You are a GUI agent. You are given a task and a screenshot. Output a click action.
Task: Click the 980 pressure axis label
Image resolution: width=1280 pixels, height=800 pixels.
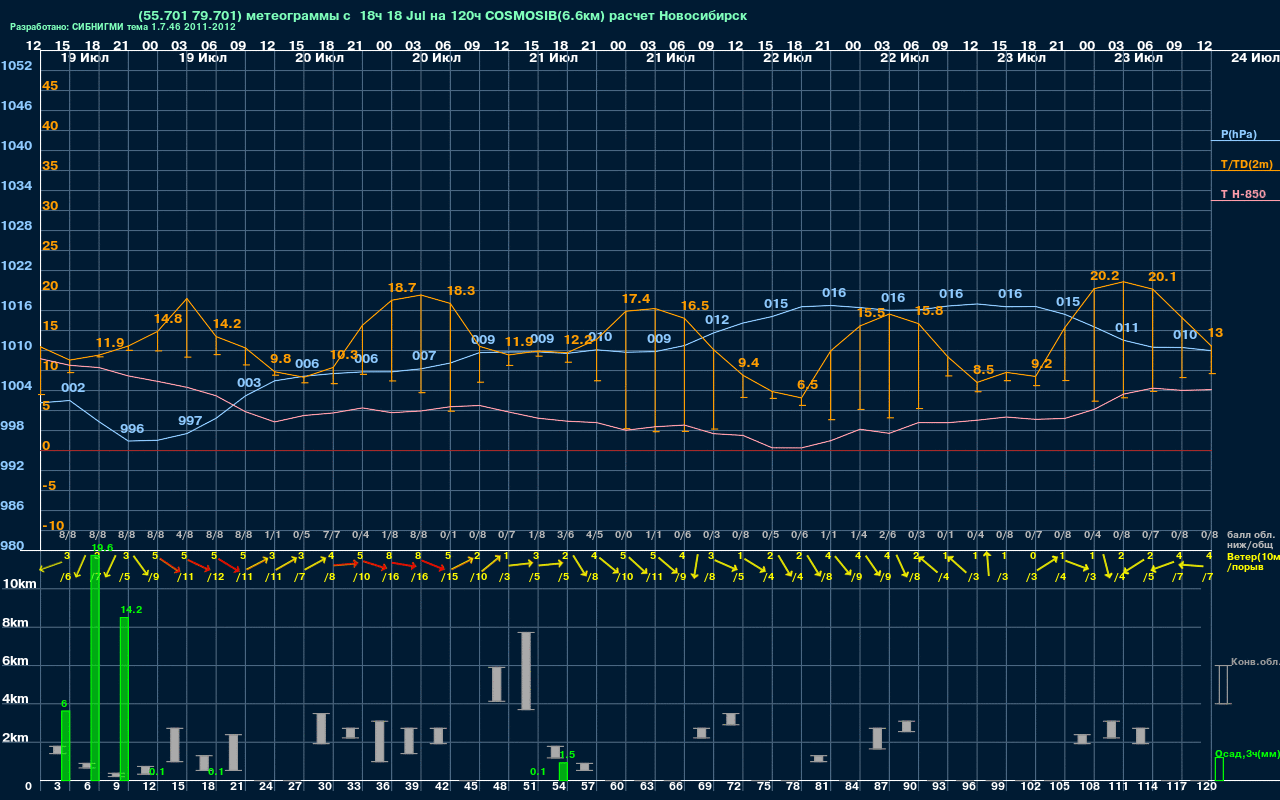tap(12, 546)
